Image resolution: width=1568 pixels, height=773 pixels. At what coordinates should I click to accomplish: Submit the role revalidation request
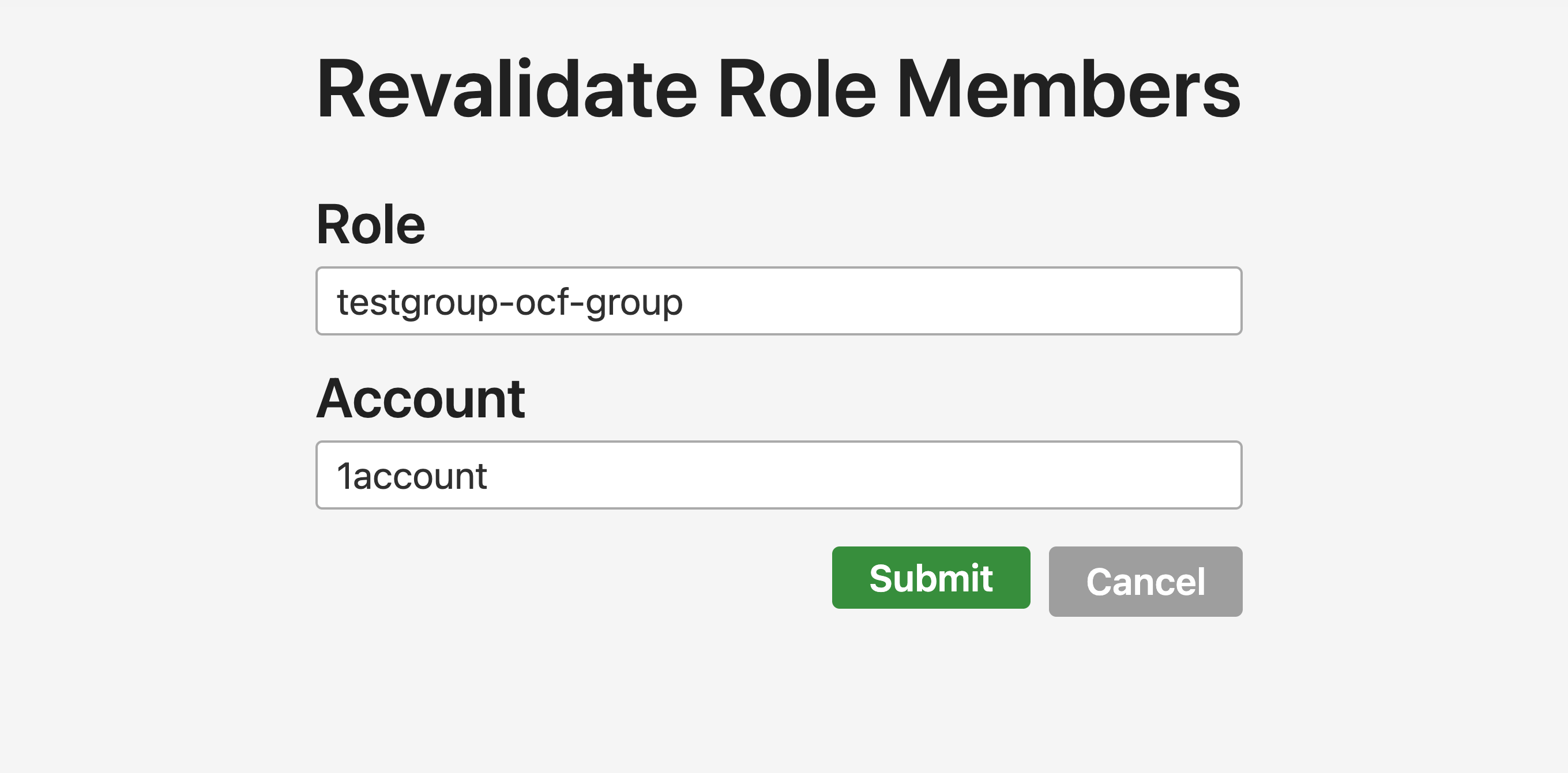click(x=931, y=577)
